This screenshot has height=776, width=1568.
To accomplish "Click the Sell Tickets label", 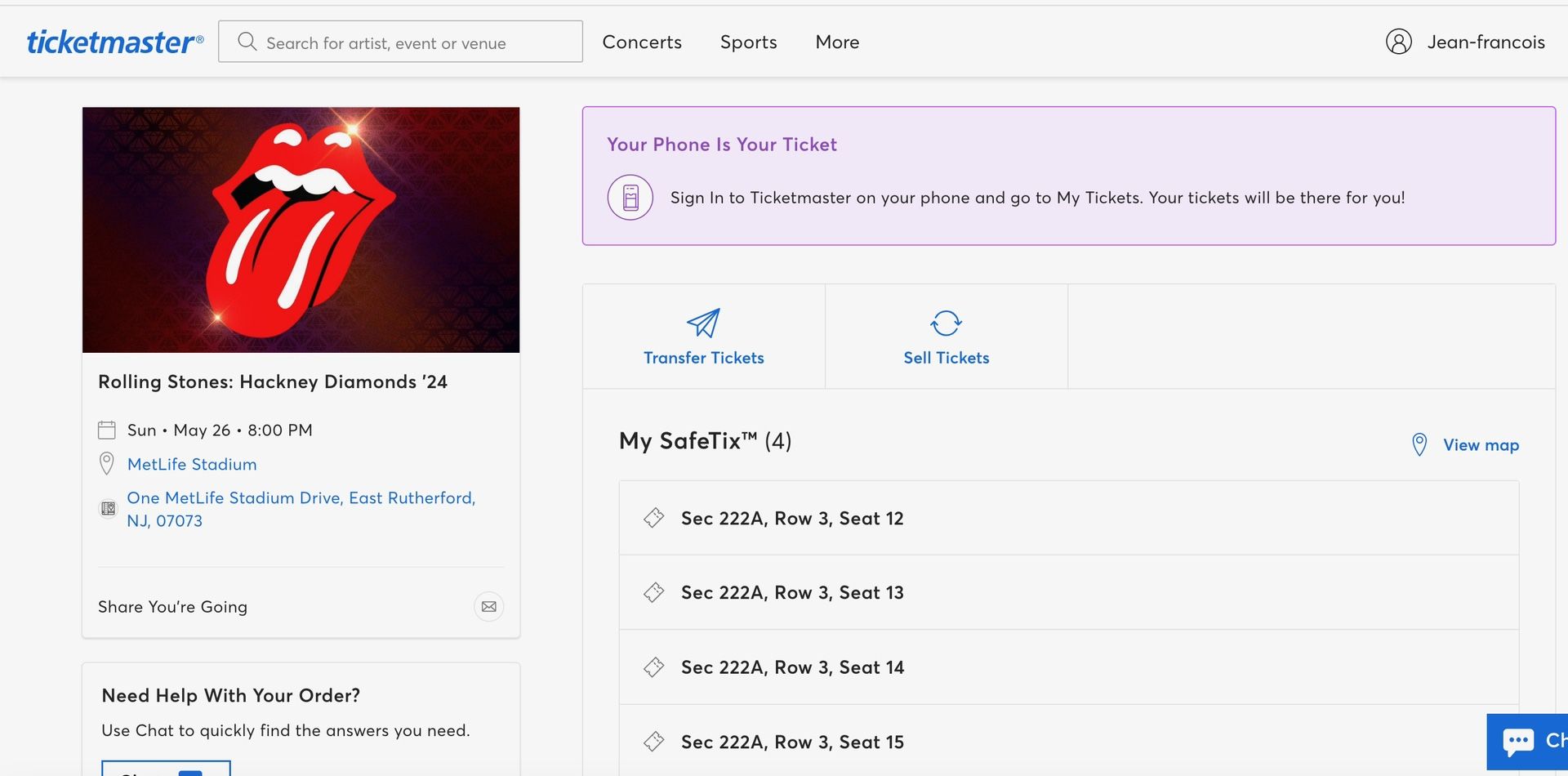I will tap(947, 358).
